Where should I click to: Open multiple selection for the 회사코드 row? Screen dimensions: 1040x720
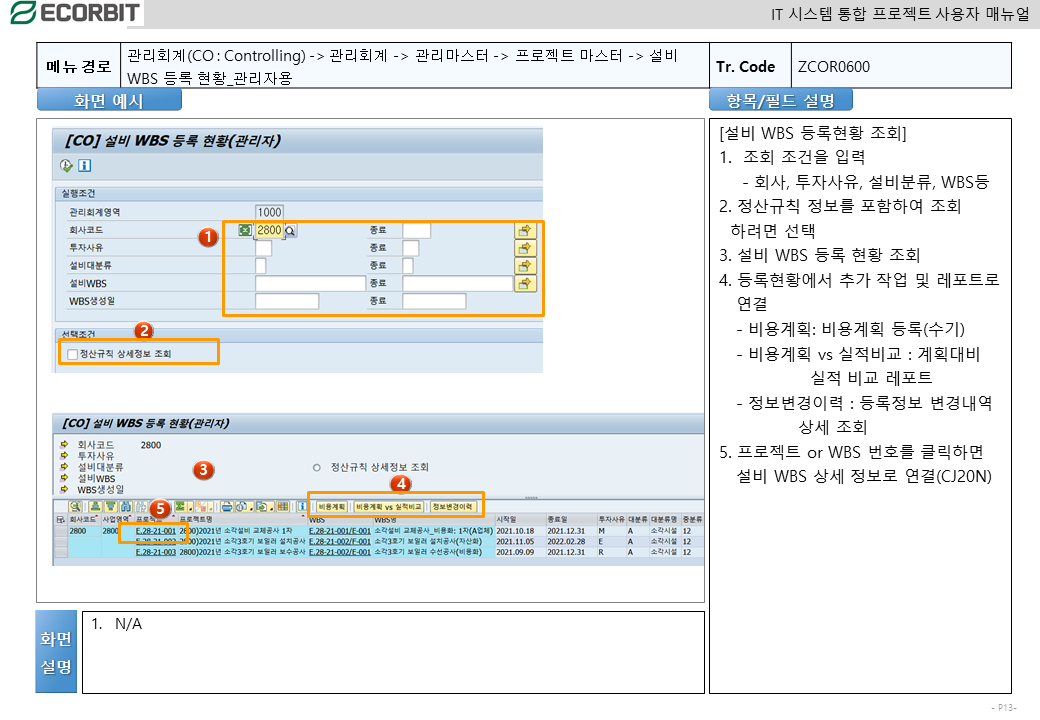[525, 231]
